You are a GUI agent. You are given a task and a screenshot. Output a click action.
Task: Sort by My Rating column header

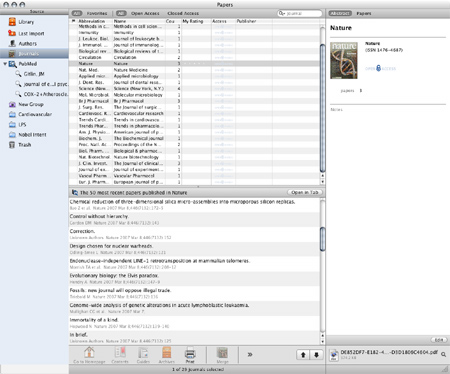coord(196,21)
